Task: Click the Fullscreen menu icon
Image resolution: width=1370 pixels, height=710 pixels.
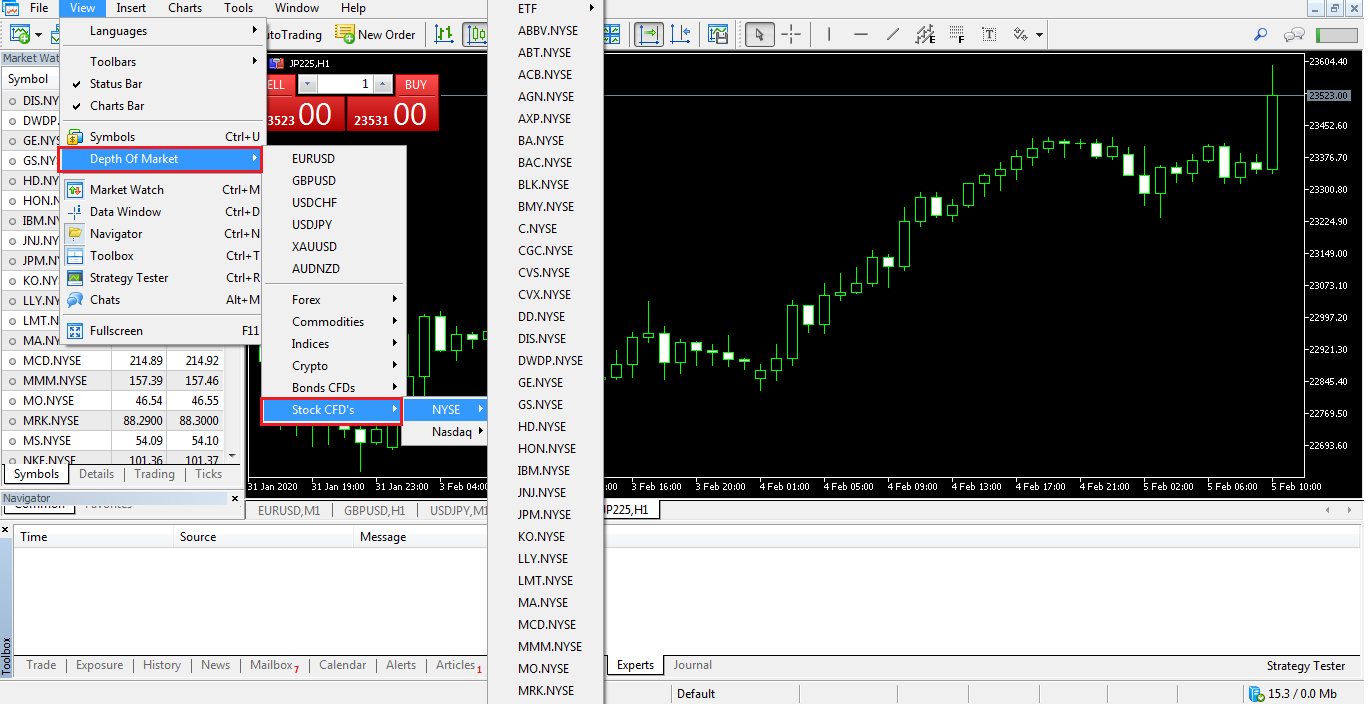Action: 75,331
